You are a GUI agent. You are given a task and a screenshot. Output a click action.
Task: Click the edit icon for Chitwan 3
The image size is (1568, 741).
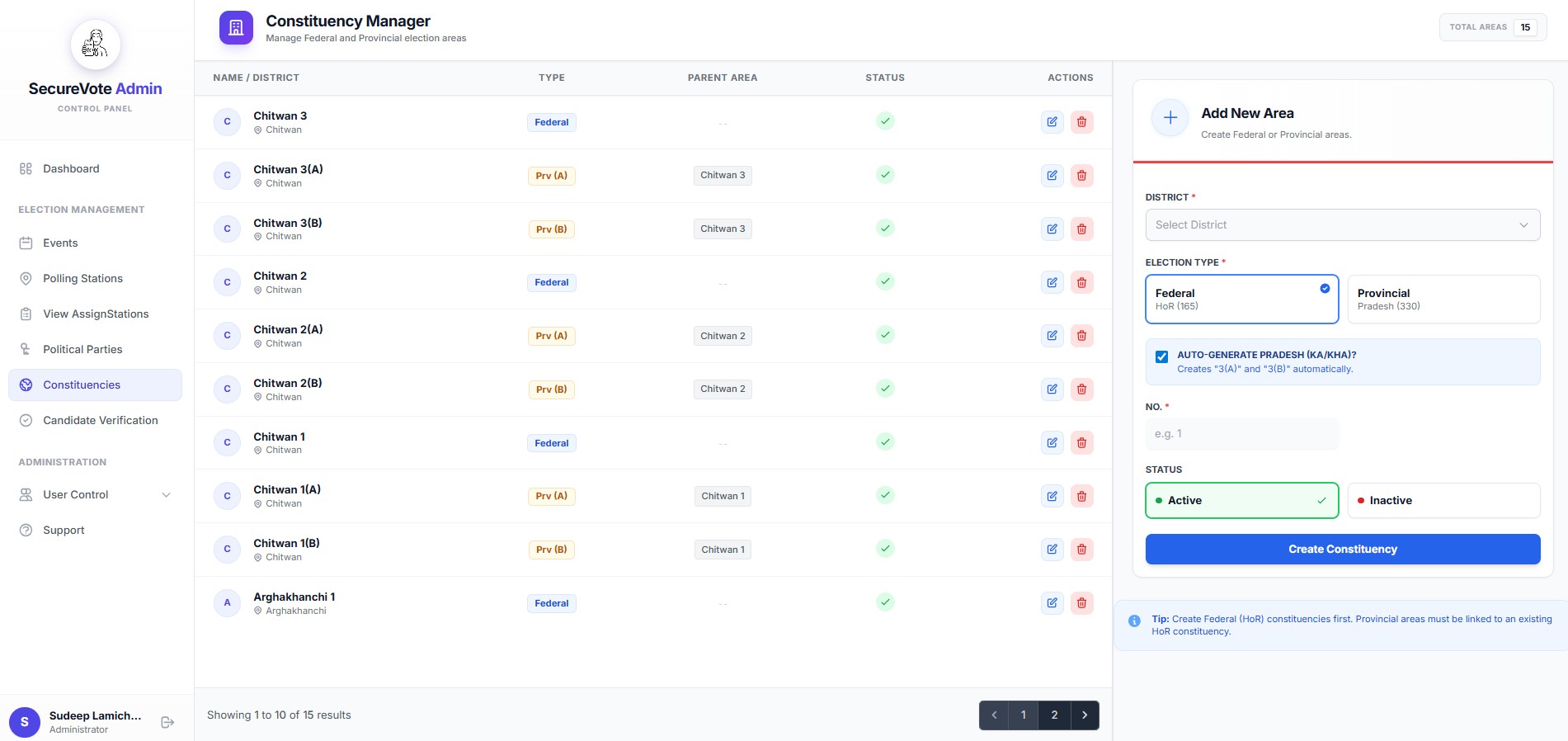(x=1052, y=122)
